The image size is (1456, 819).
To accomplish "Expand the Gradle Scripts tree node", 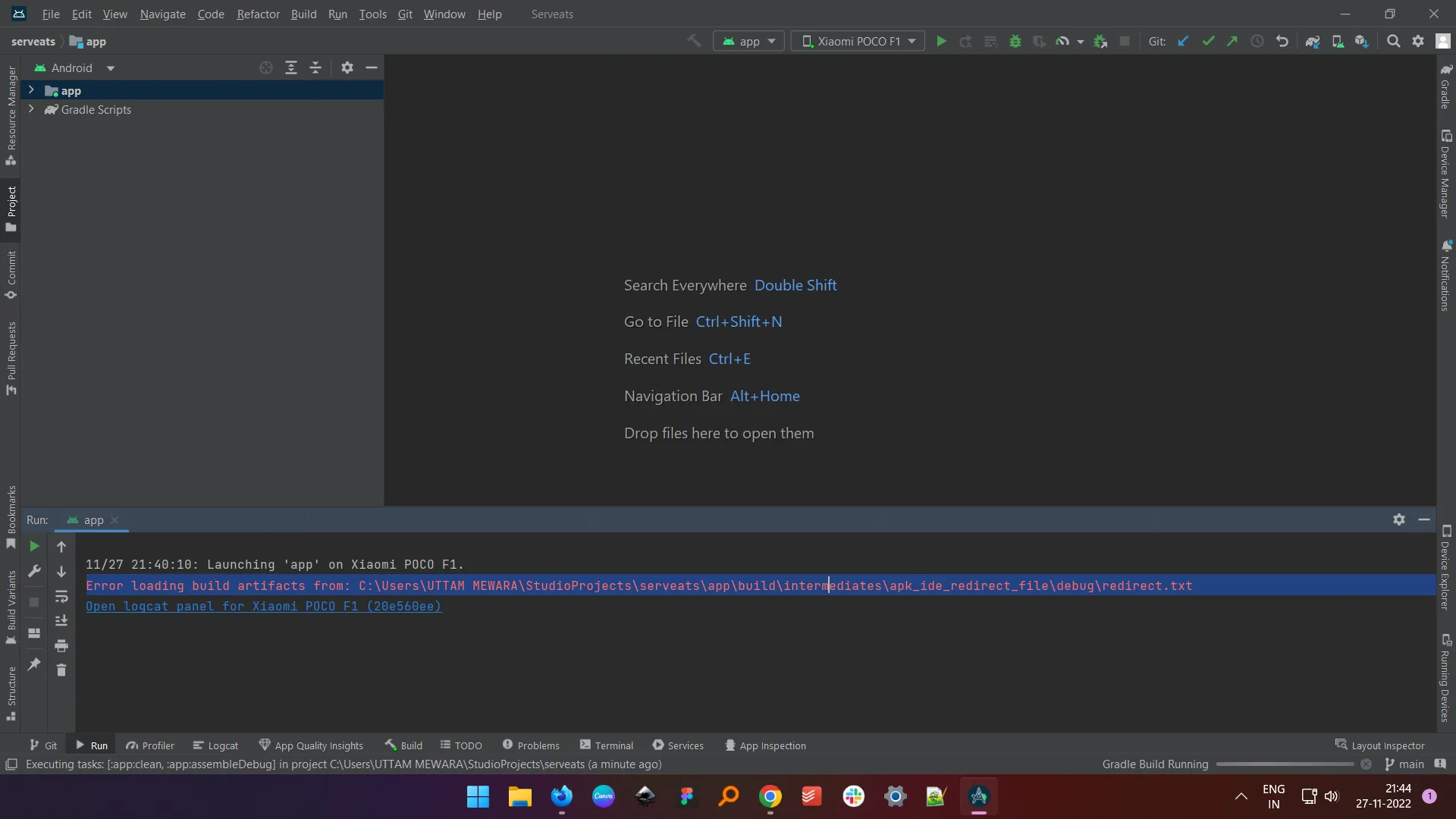I will coord(31,109).
